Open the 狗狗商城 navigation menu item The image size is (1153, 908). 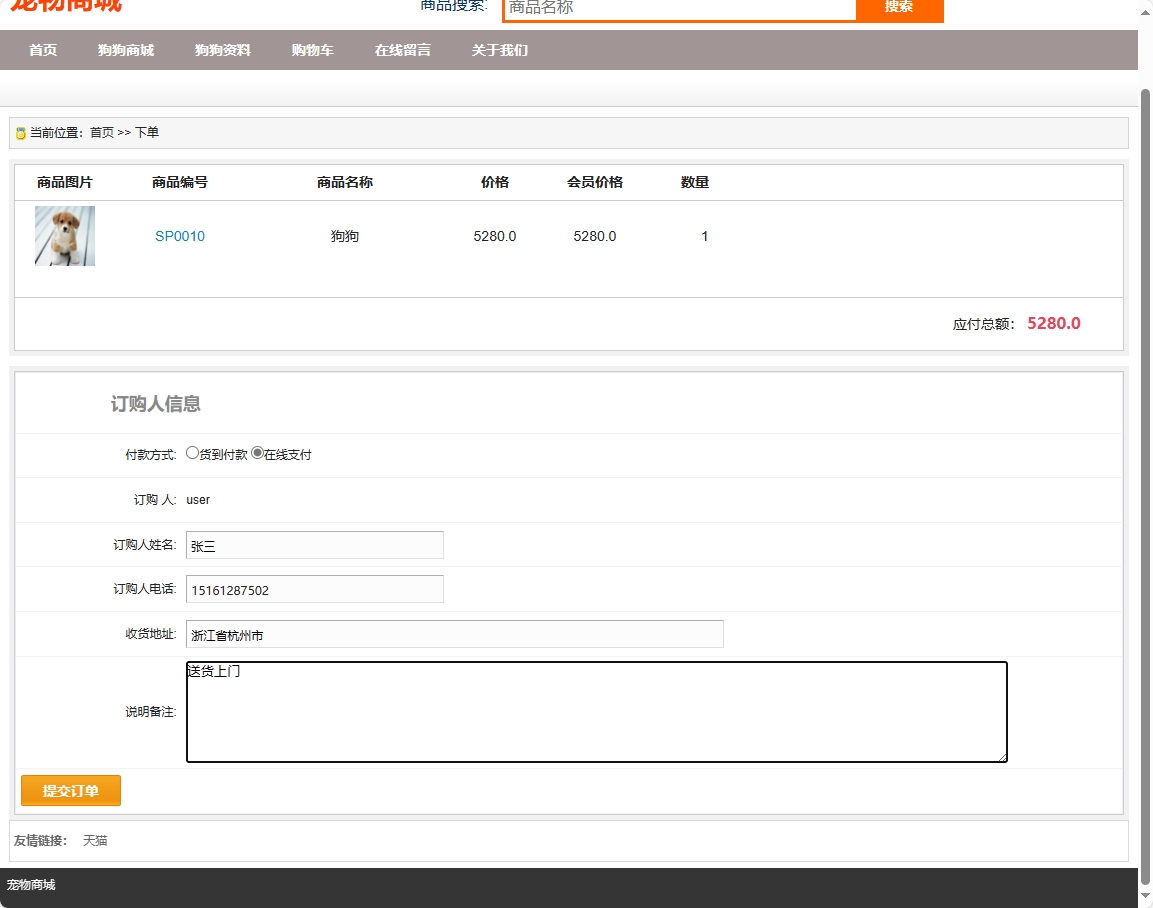125,48
